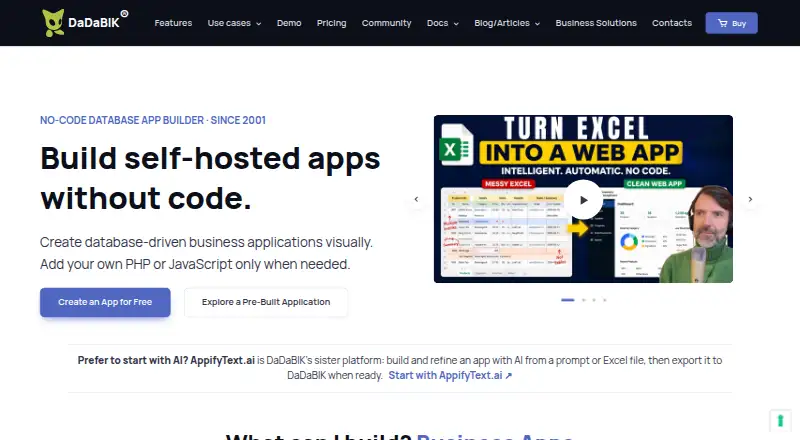Open the Features menu item
This screenshot has width=800, height=440.
click(x=173, y=23)
